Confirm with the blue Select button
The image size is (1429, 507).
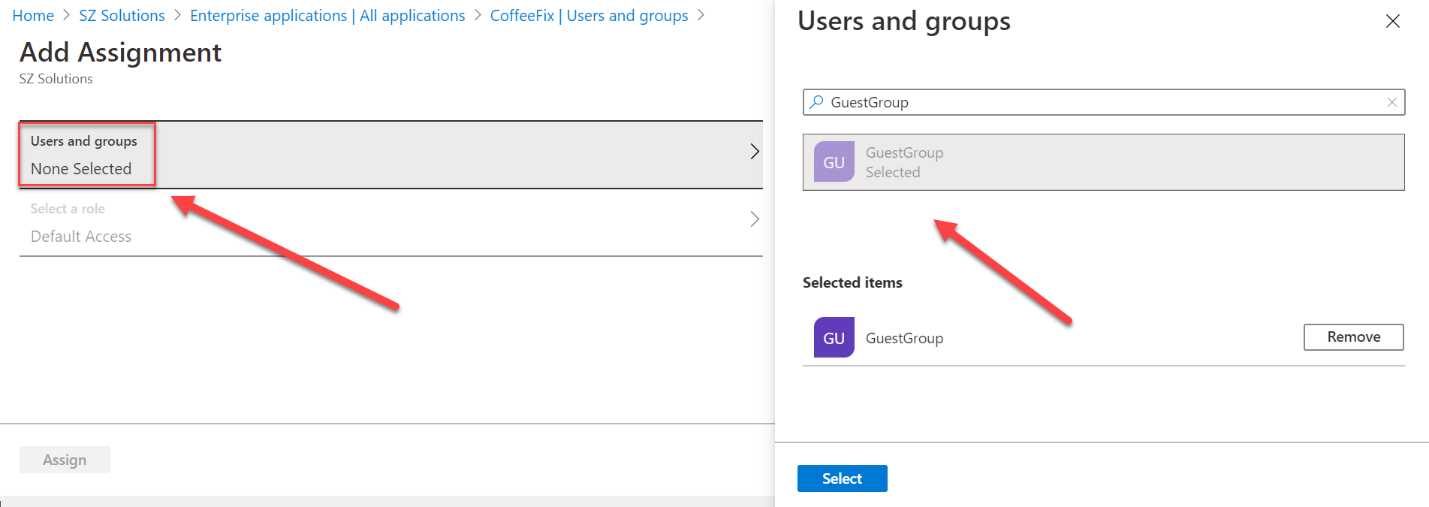[x=842, y=479]
